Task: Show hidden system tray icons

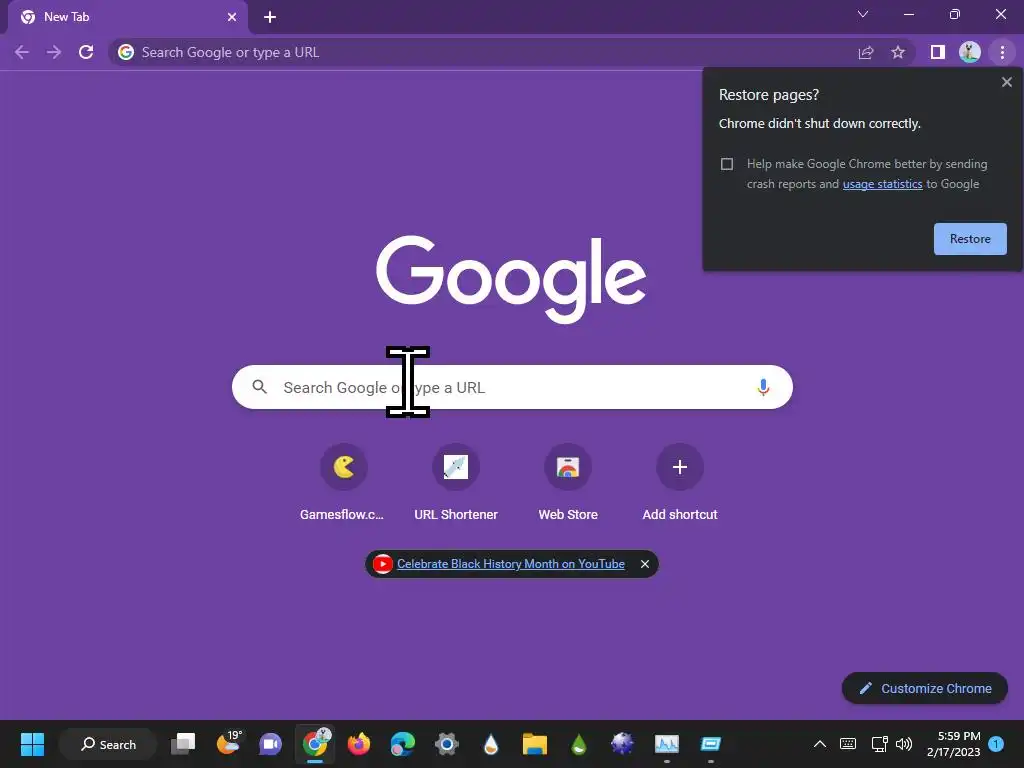Action: [820, 744]
